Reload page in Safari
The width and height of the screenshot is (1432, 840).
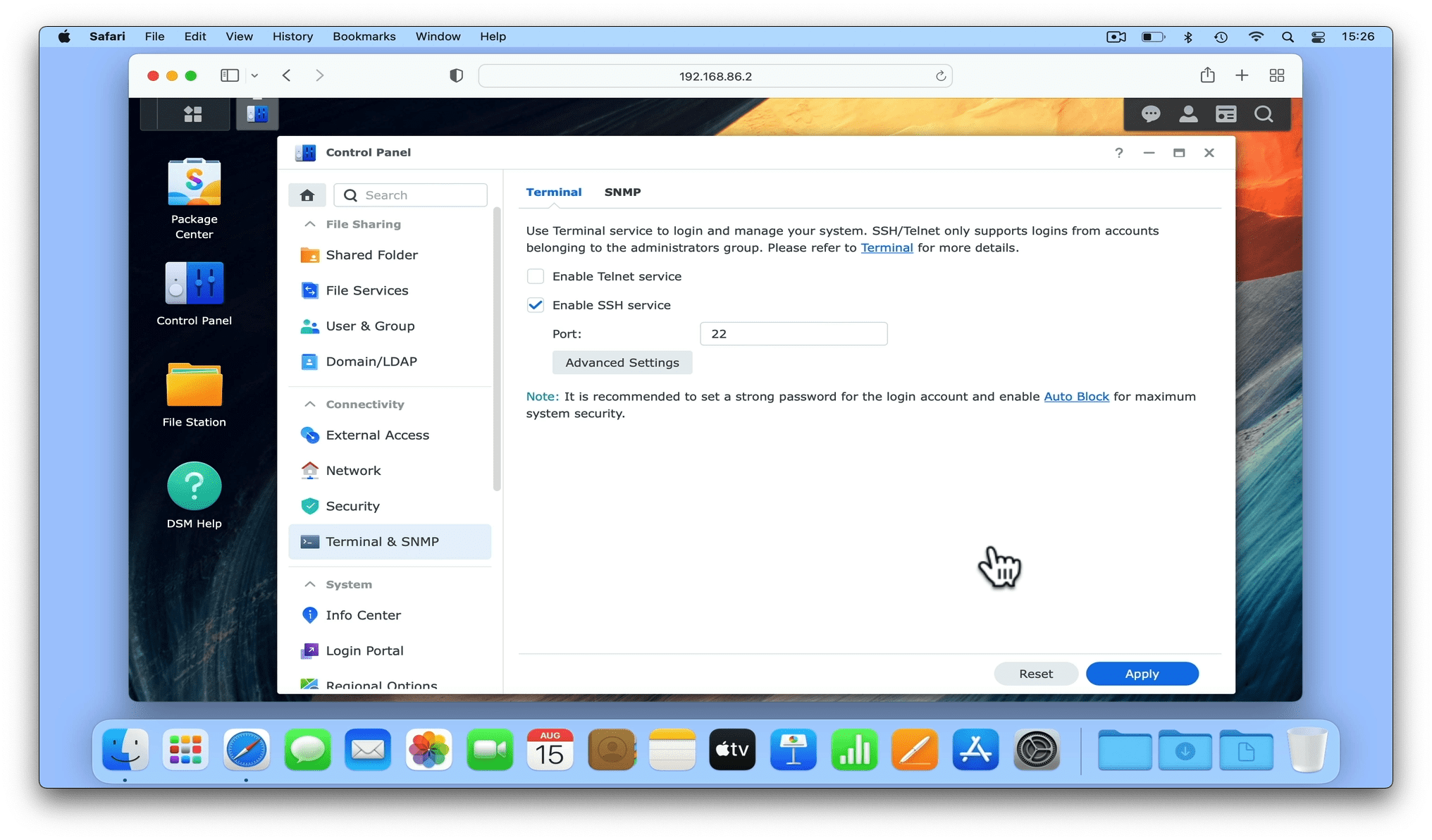pos(940,76)
